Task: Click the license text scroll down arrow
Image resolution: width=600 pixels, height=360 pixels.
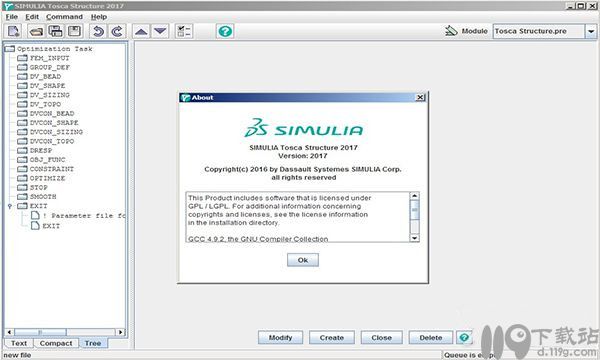Action: (x=414, y=238)
